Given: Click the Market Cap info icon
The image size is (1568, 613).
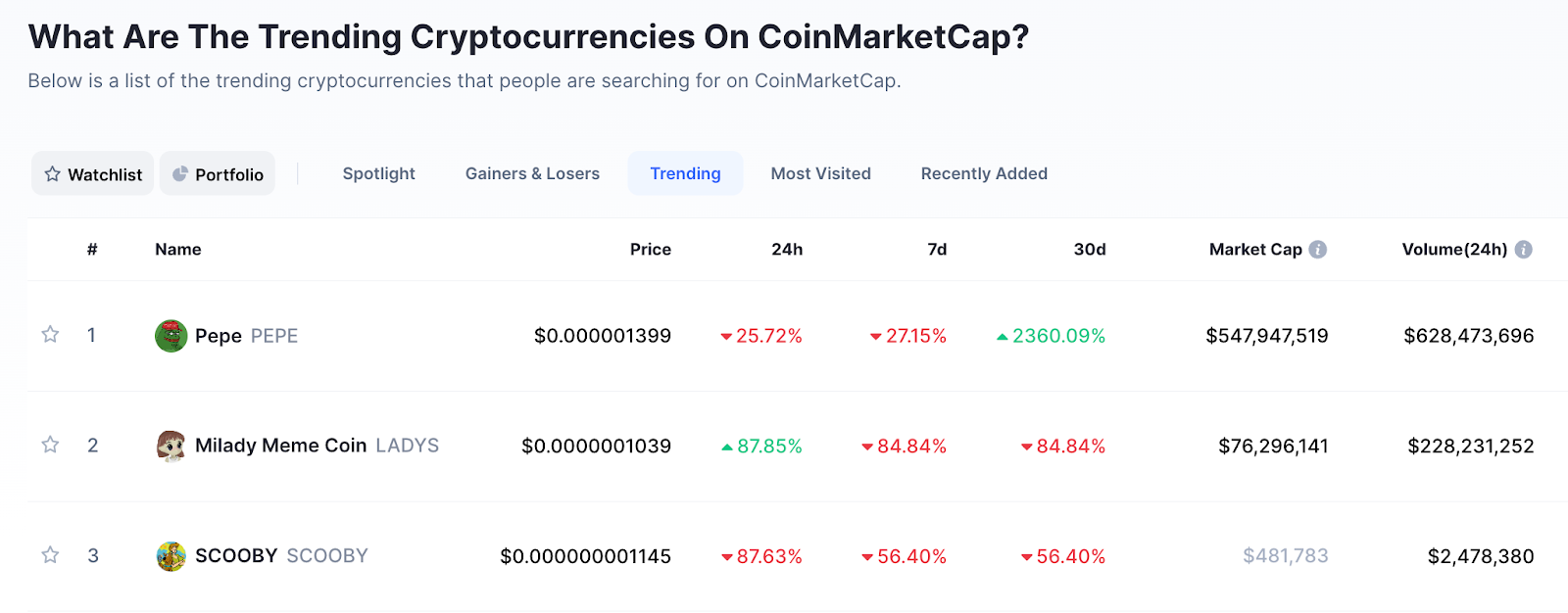Looking at the screenshot, I should 1318,250.
